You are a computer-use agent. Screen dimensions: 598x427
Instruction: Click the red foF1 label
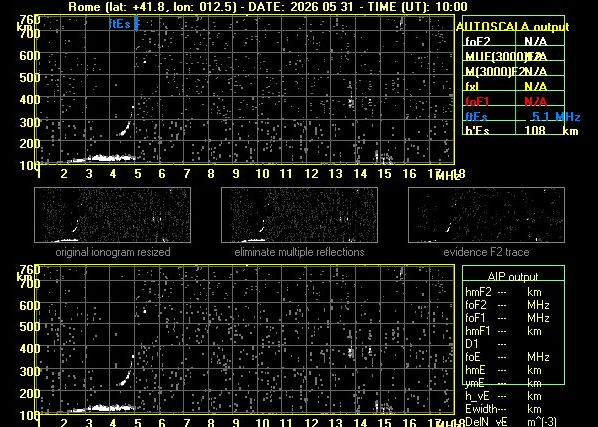coord(477,101)
